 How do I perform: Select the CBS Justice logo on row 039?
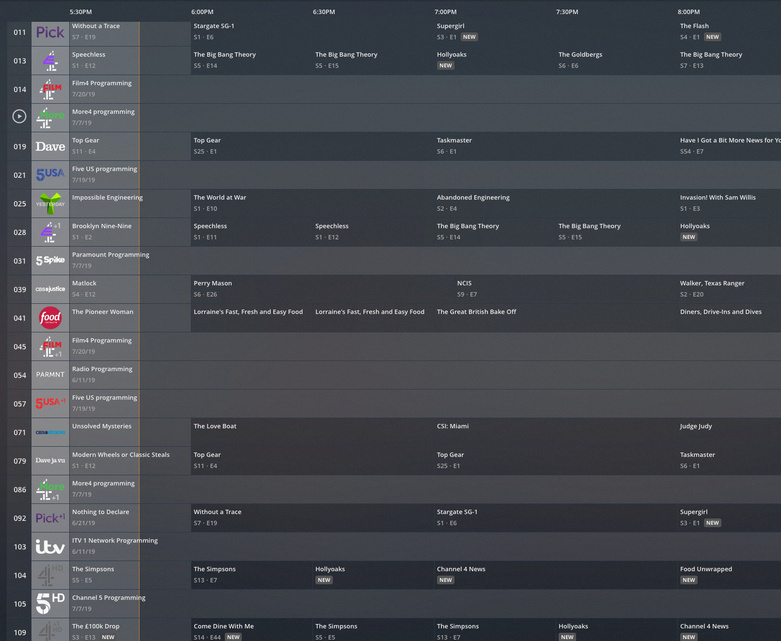coord(50,289)
